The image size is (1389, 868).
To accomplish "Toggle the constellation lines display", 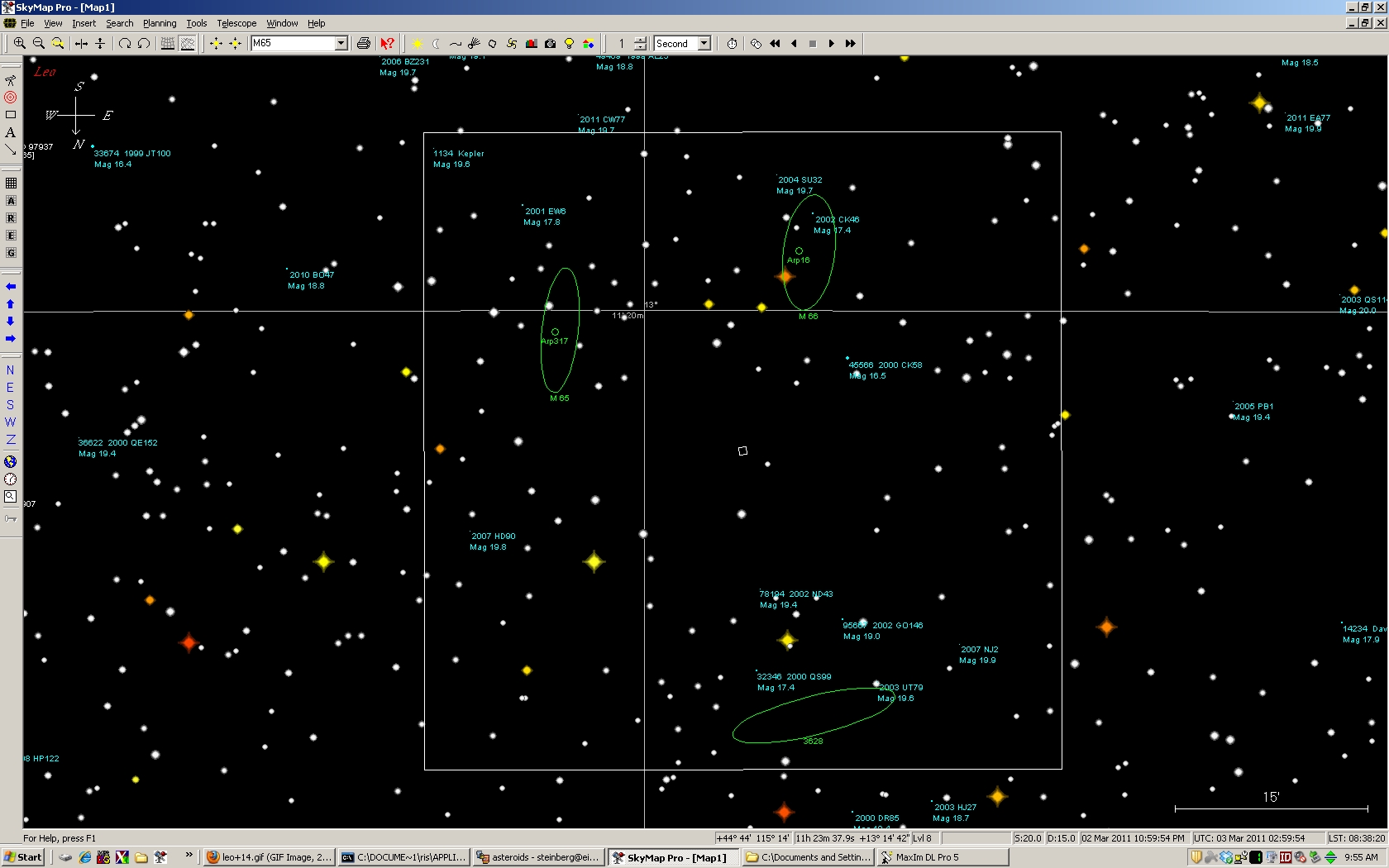I will pos(188,43).
